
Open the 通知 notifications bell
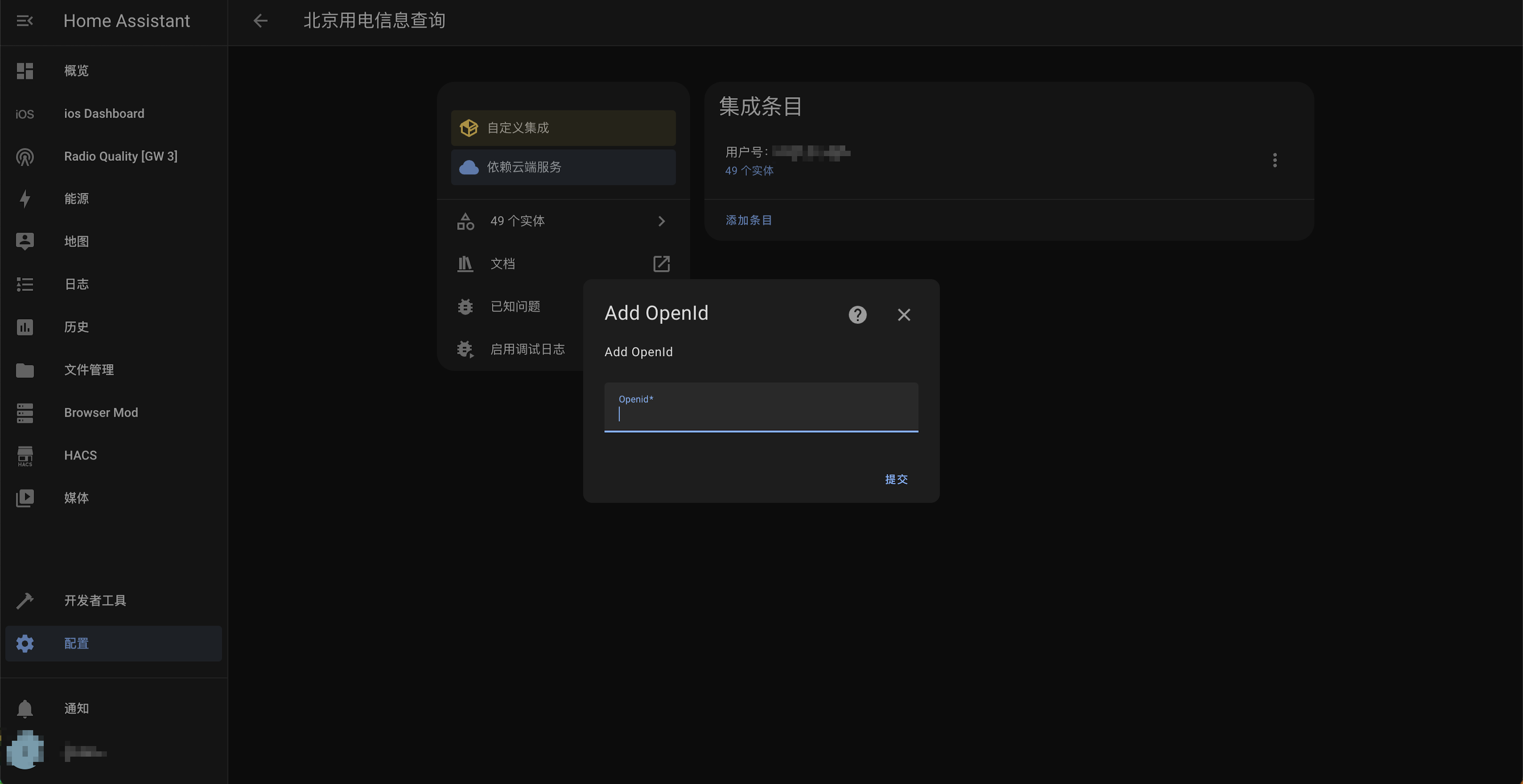(76, 709)
